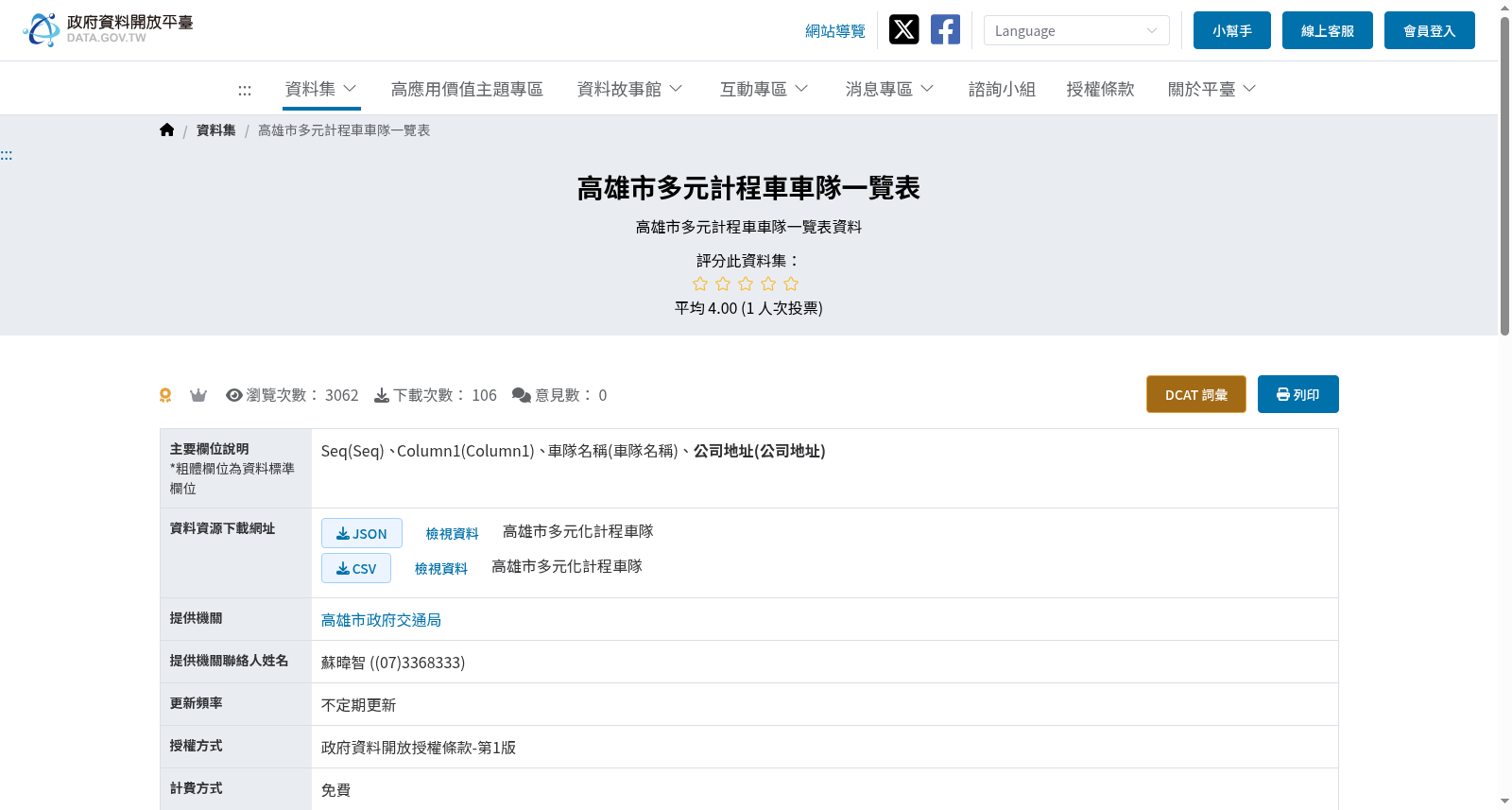Click the DCAT 詞彙 button

click(x=1196, y=394)
